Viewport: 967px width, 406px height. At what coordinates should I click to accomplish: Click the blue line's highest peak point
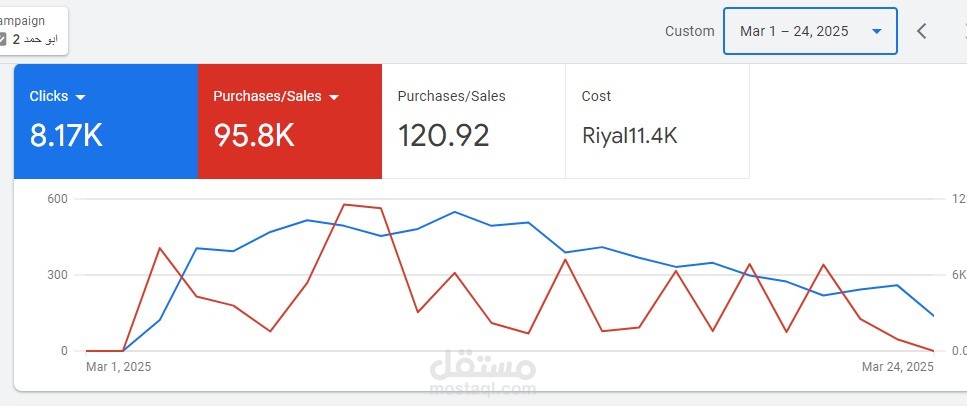pyautogui.click(x=455, y=212)
